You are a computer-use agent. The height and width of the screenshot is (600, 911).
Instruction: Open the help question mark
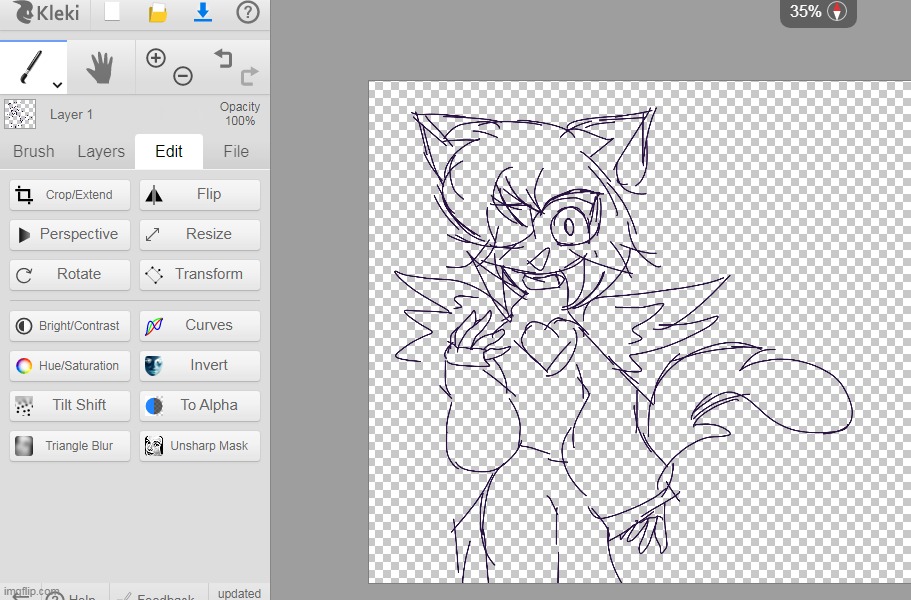247,13
